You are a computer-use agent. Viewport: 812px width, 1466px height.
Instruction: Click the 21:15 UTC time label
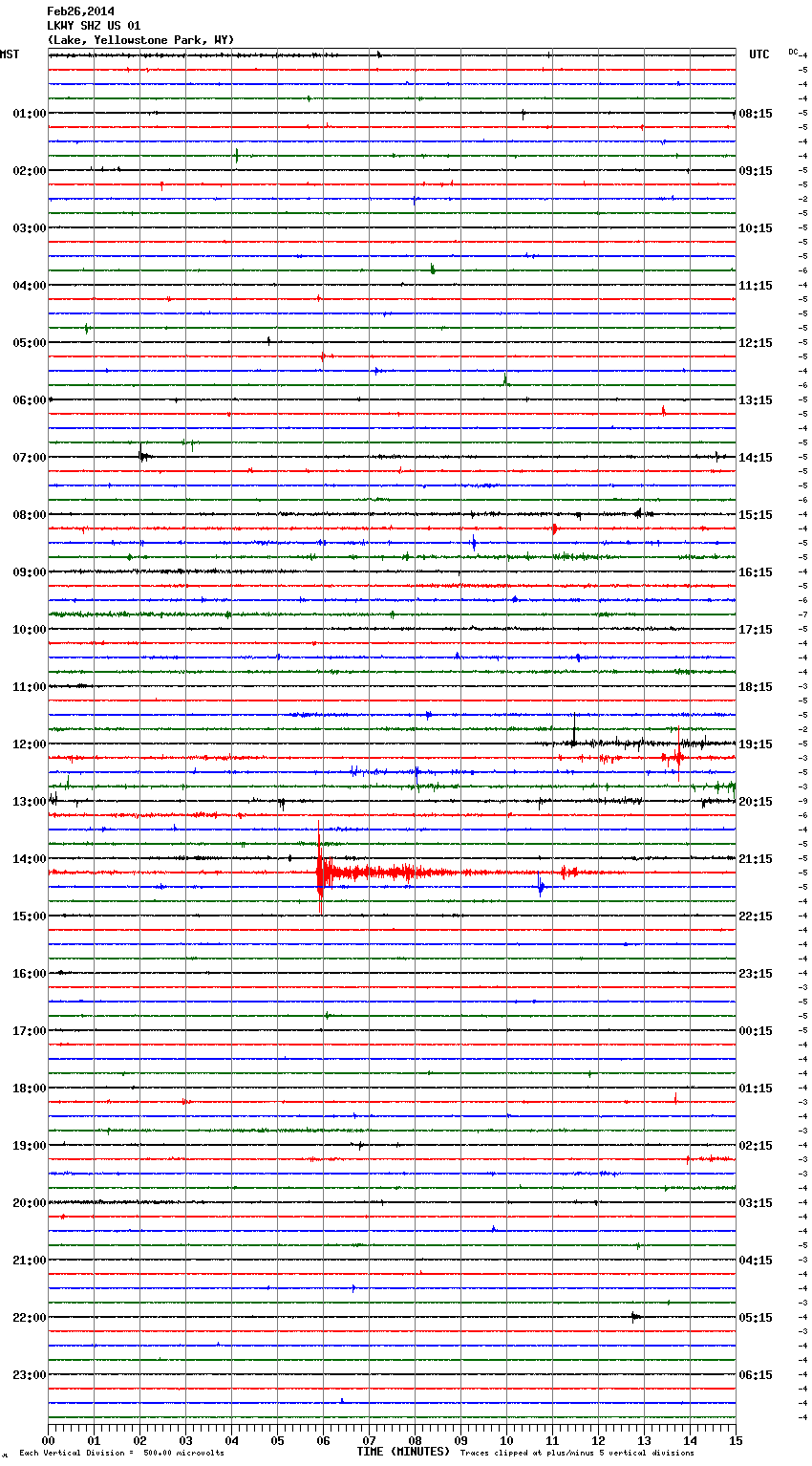tap(756, 859)
